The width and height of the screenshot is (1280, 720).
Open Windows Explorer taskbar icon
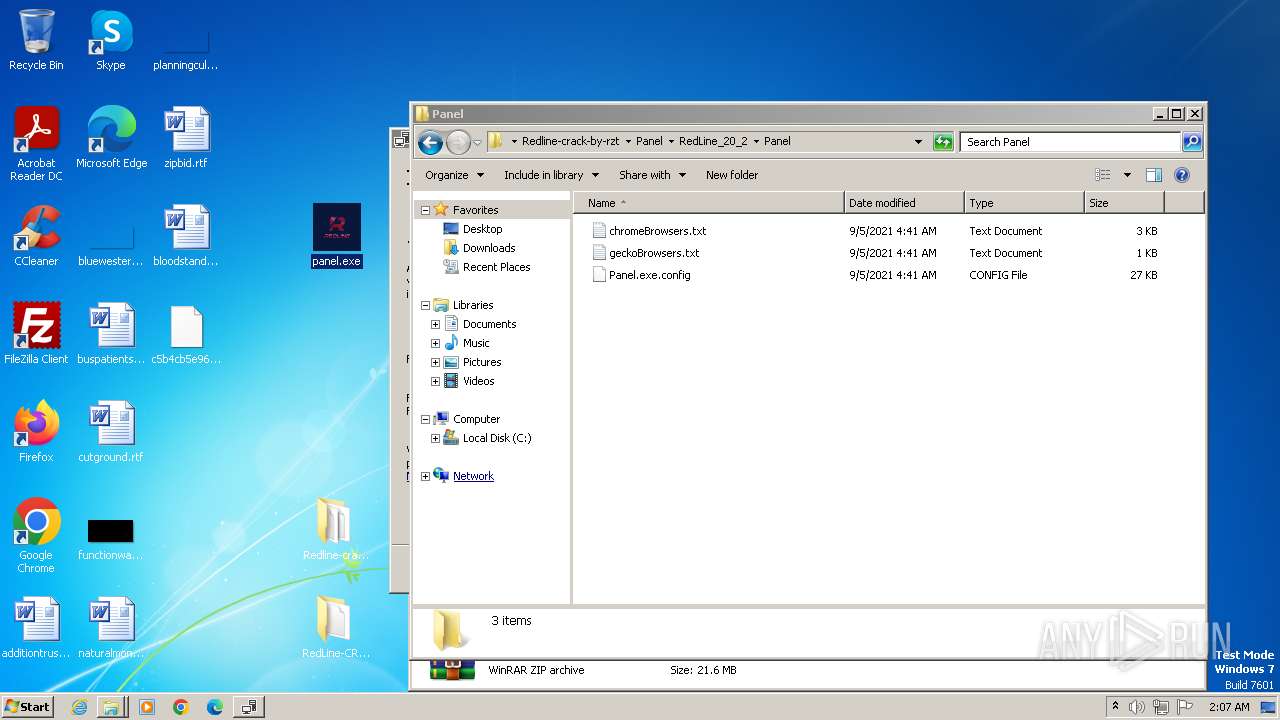[111, 707]
